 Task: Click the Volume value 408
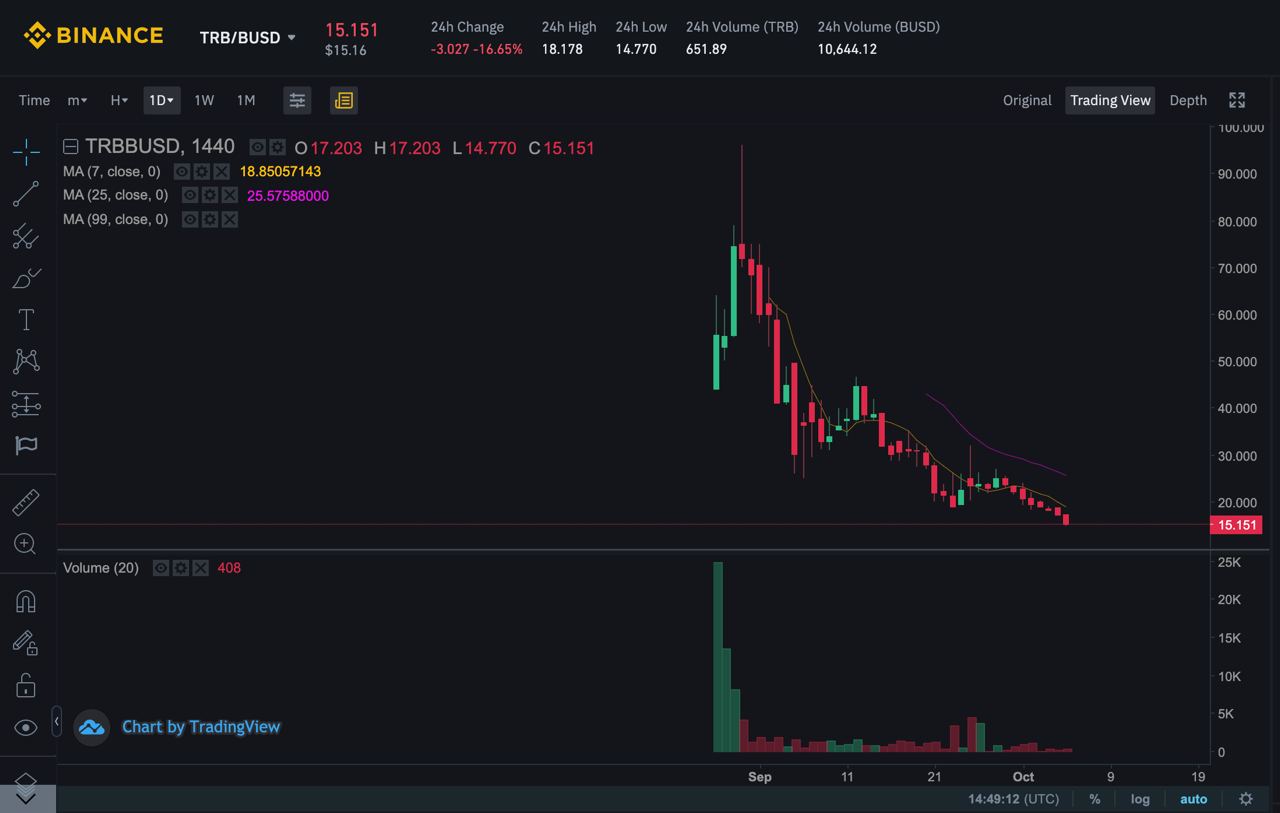coord(229,568)
